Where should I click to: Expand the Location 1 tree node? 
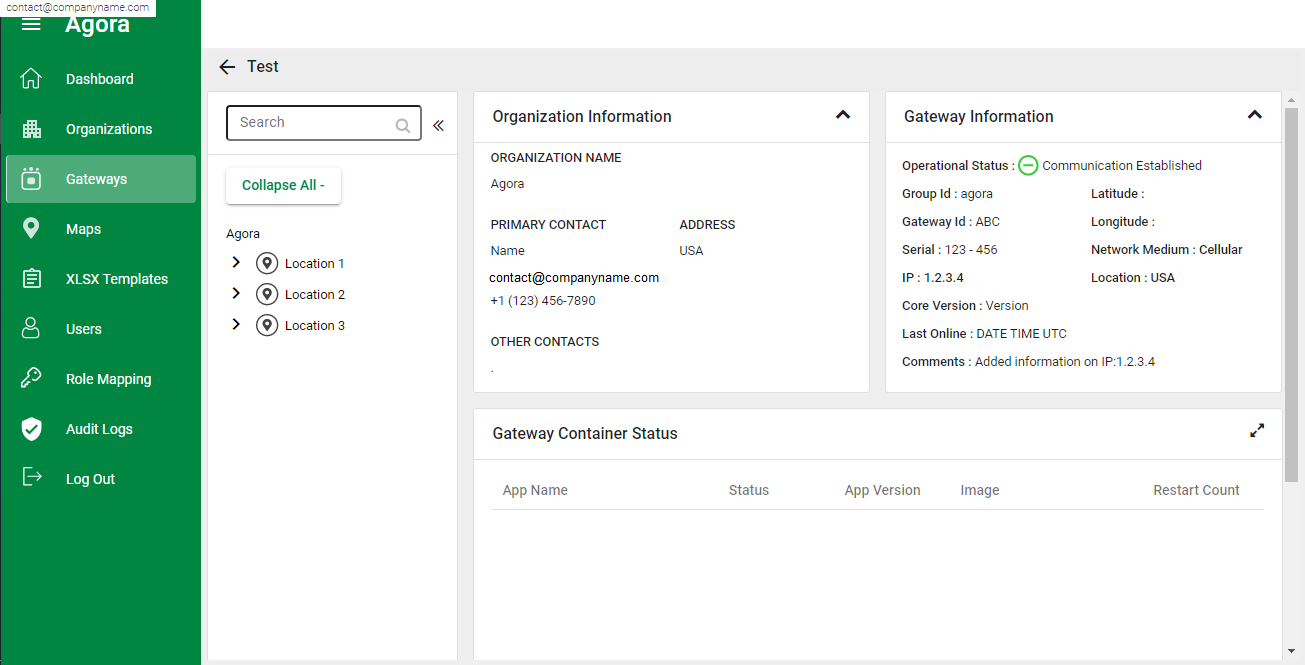tap(236, 262)
